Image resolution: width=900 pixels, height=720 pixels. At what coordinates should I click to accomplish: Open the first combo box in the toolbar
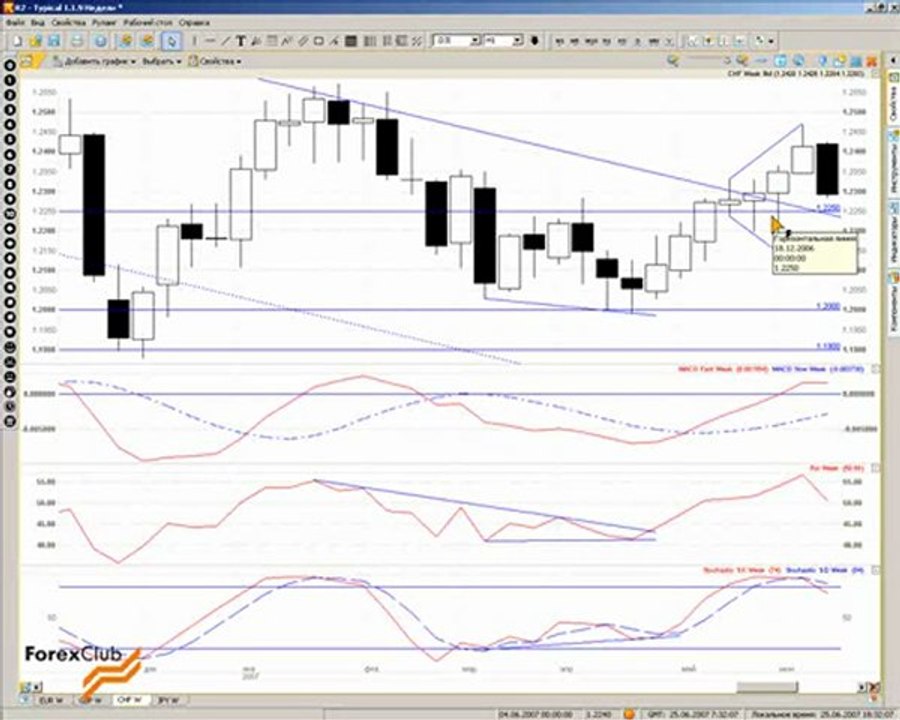click(456, 41)
